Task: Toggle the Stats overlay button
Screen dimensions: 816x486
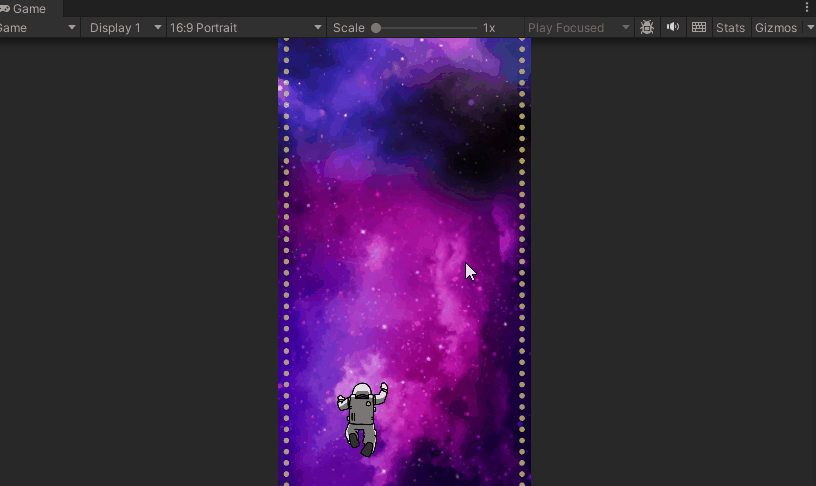Action: [730, 28]
